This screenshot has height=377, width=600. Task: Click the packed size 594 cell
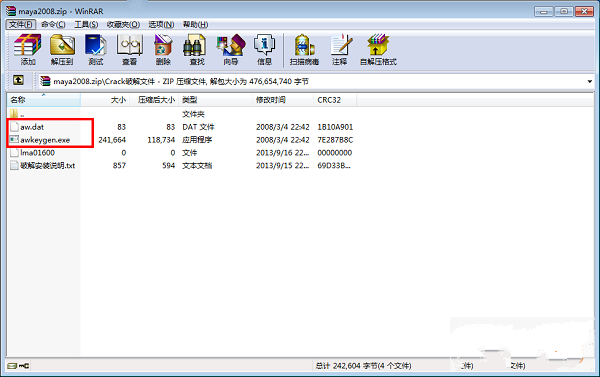[168, 166]
